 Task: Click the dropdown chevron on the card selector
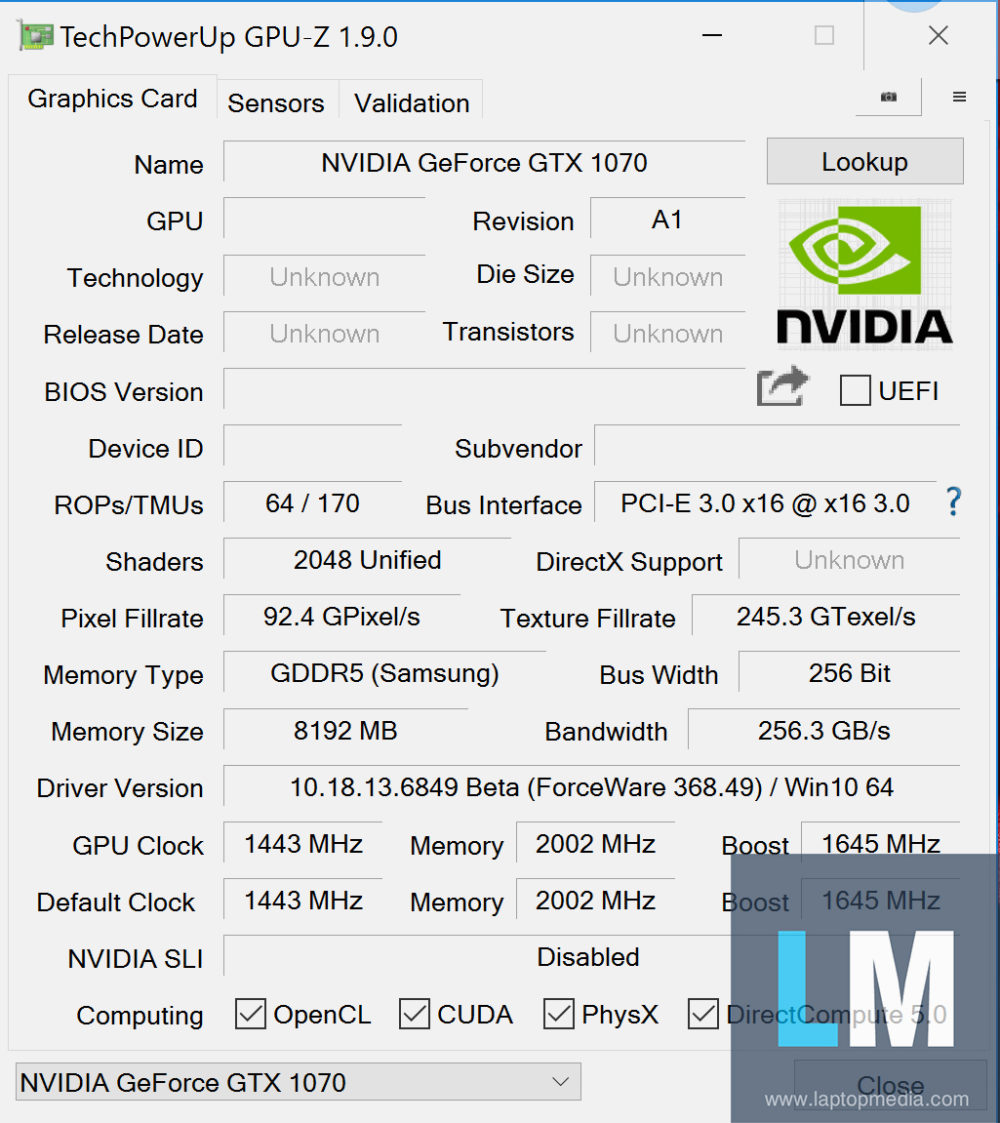559,1082
